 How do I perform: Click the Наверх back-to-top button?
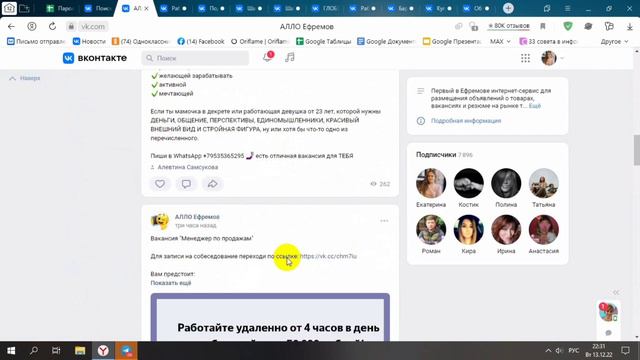point(25,78)
